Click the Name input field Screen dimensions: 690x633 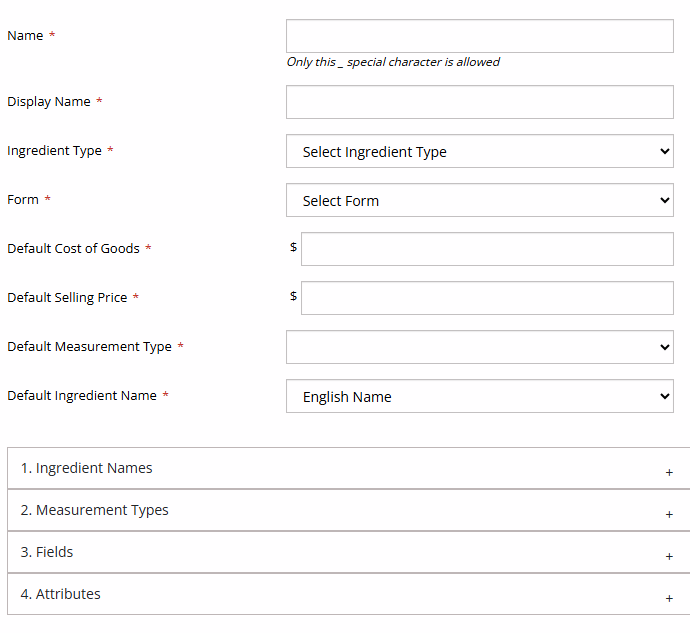479,36
